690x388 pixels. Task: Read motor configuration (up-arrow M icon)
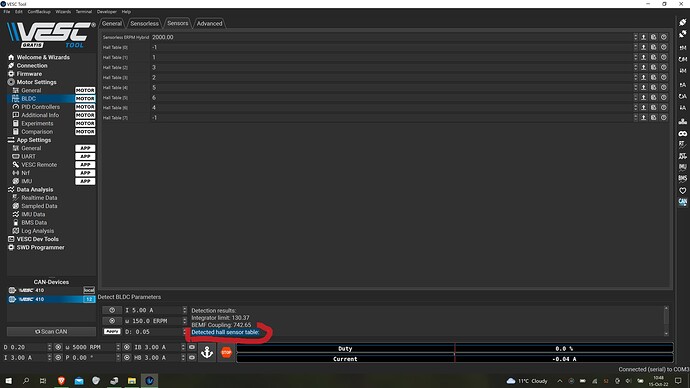click(683, 48)
